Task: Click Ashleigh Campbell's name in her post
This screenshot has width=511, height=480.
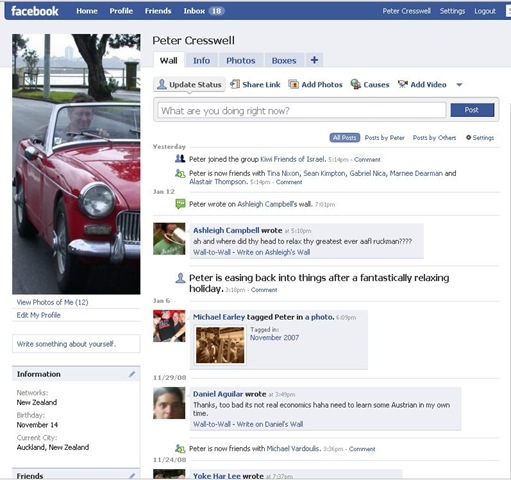Action: click(226, 230)
